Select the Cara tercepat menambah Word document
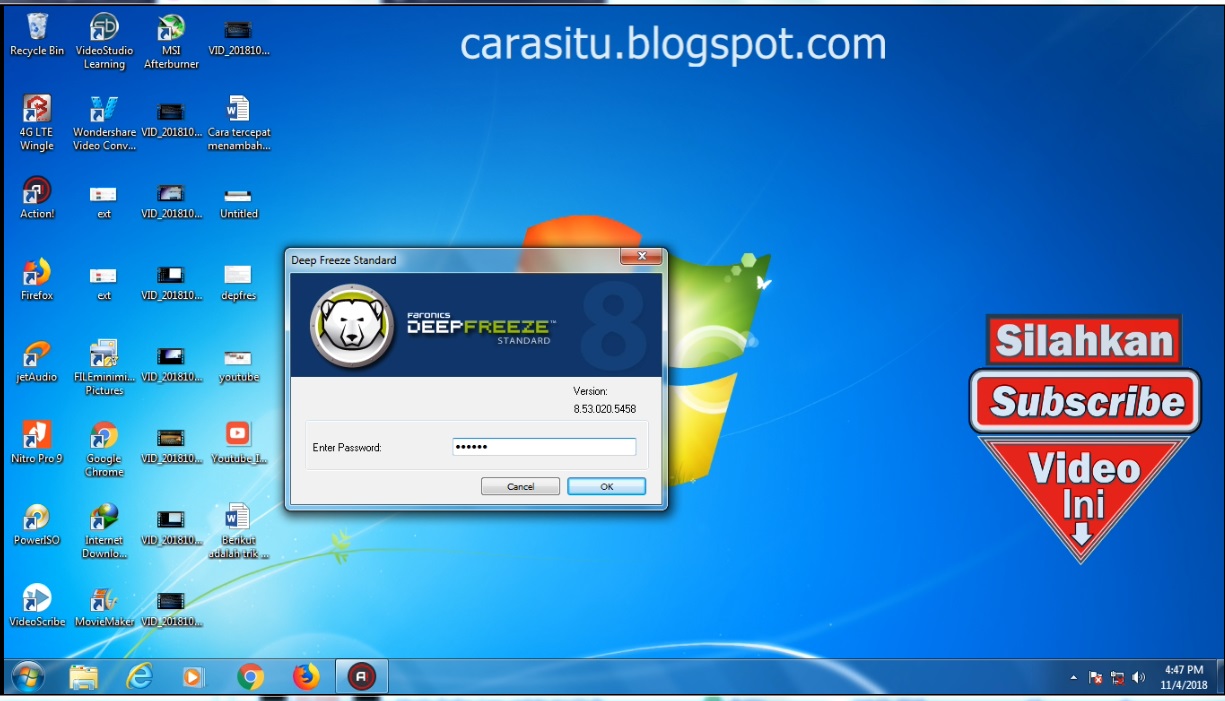The width and height of the screenshot is (1225, 701). click(x=238, y=124)
